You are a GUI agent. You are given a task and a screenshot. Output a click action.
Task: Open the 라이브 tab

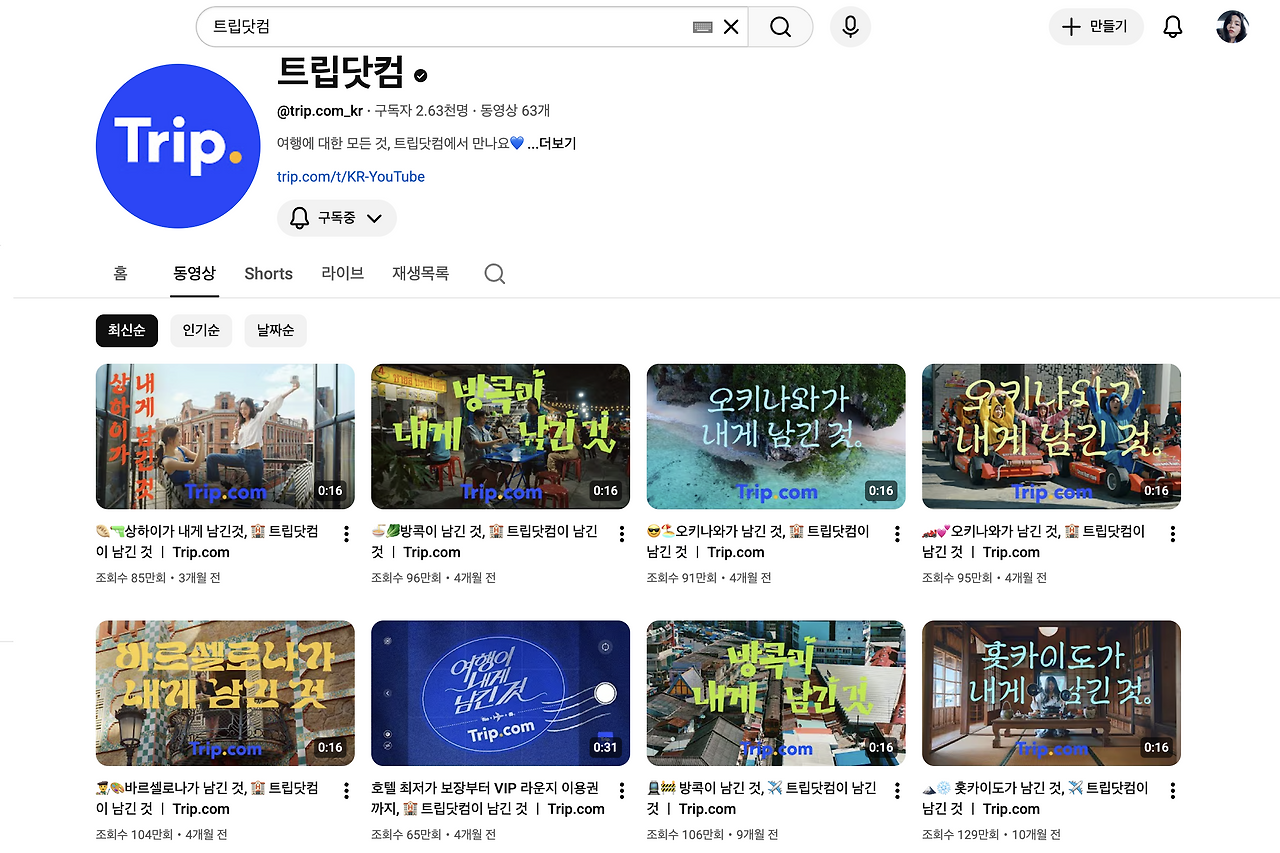342,273
